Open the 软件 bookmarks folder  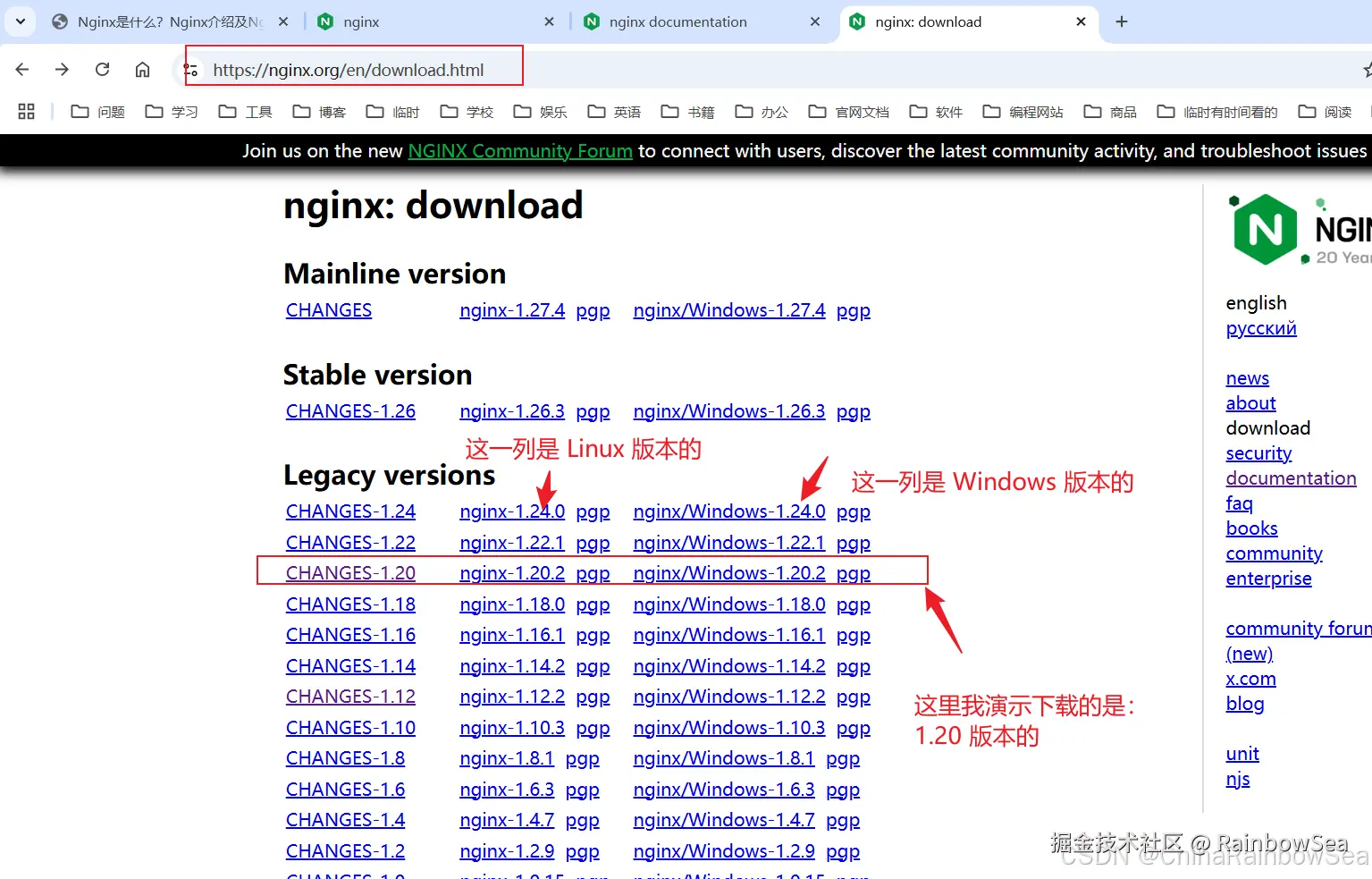936,112
